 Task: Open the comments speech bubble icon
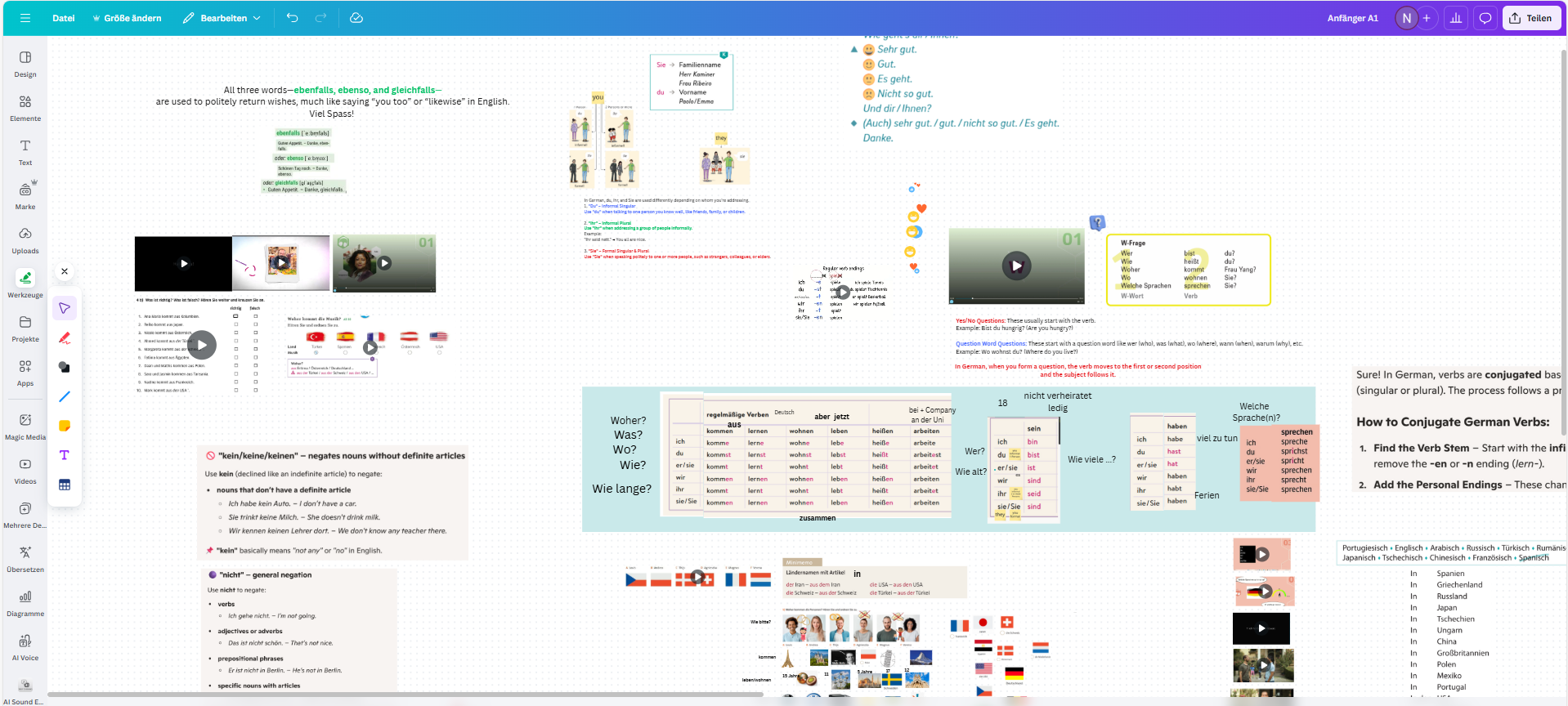[x=1485, y=18]
